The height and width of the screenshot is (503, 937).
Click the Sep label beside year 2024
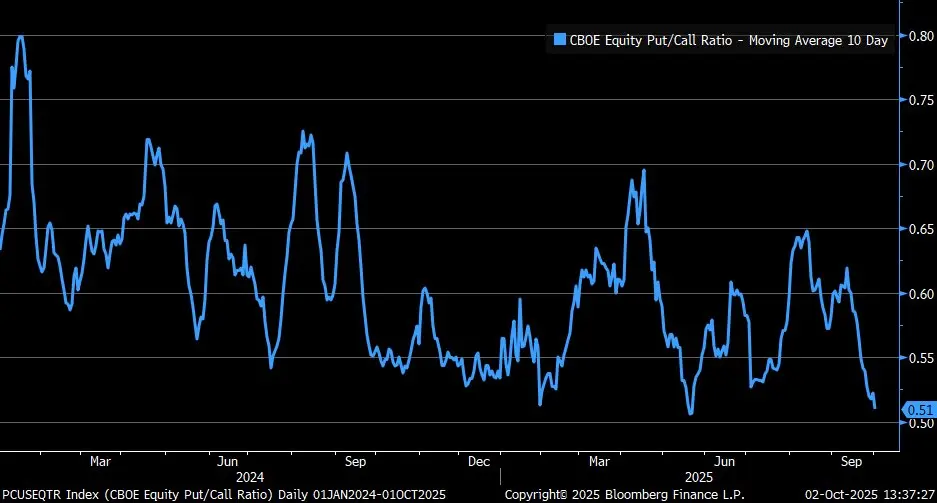[x=355, y=461]
